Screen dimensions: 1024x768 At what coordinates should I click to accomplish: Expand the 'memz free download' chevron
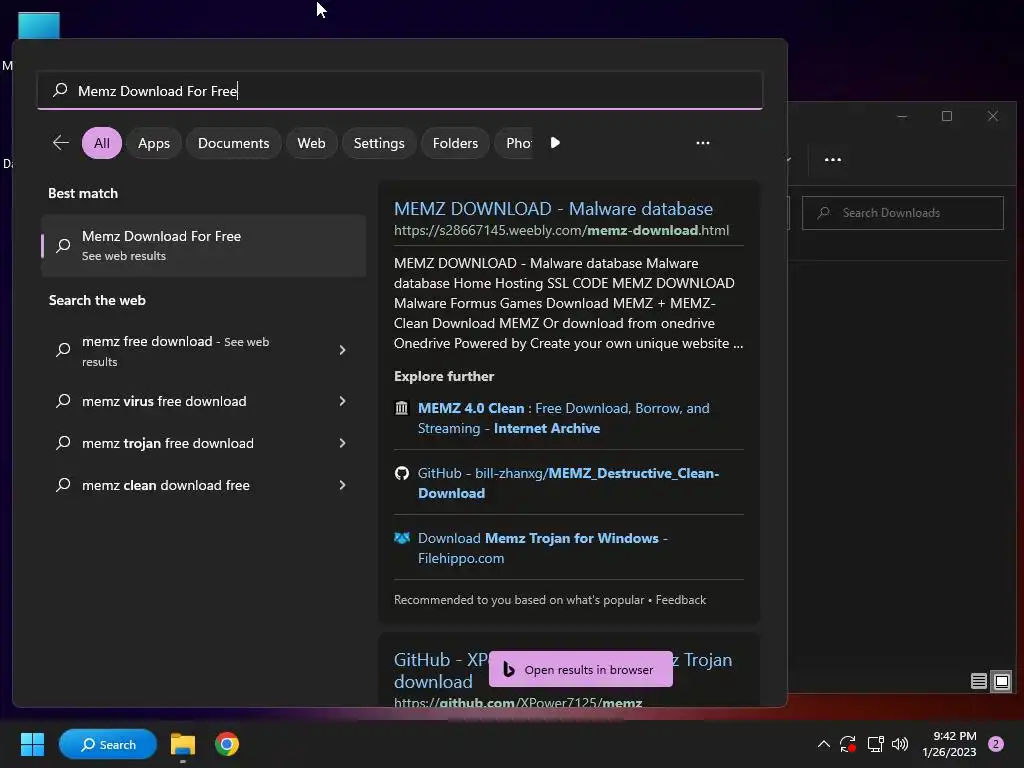pyautogui.click(x=342, y=350)
